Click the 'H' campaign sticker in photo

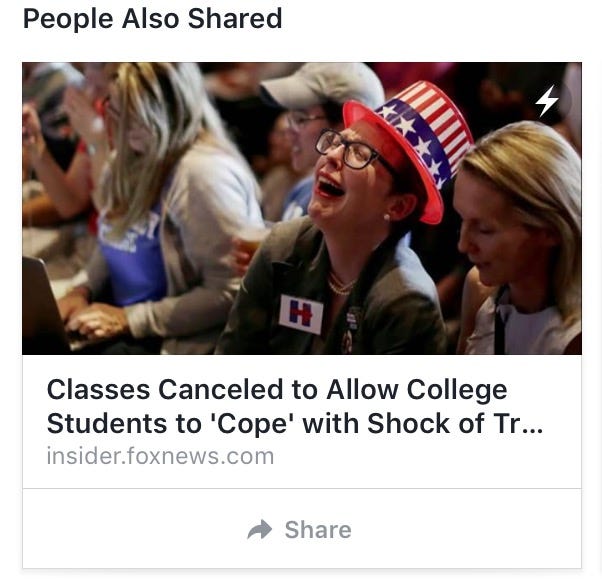pyautogui.click(x=301, y=314)
